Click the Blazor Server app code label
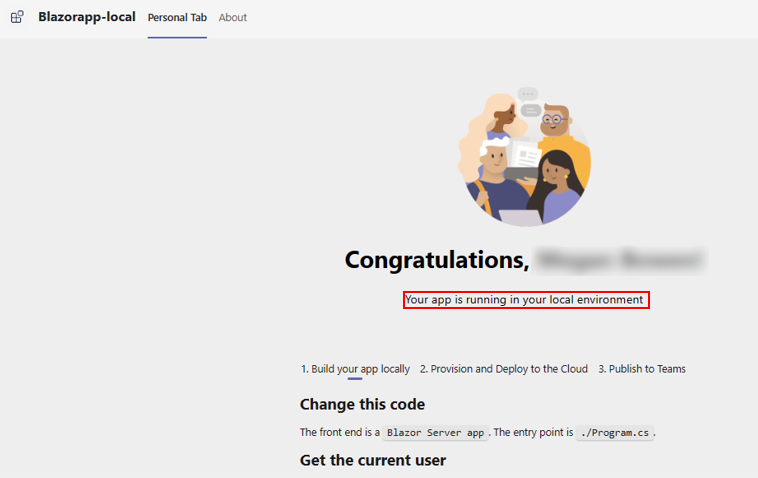The height and width of the screenshot is (478, 758). [x=435, y=433]
